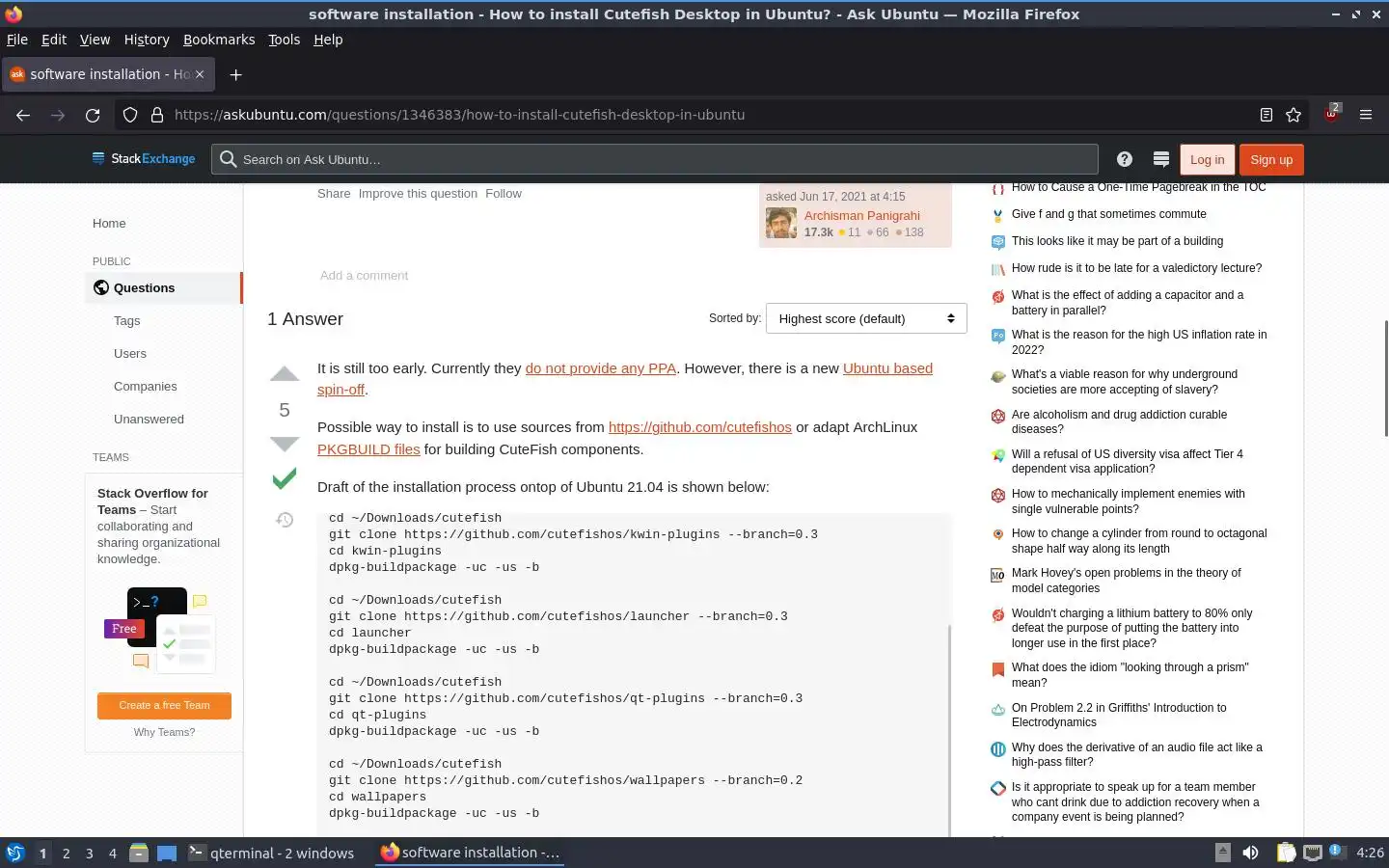Click the Sign up button

[1271, 159]
